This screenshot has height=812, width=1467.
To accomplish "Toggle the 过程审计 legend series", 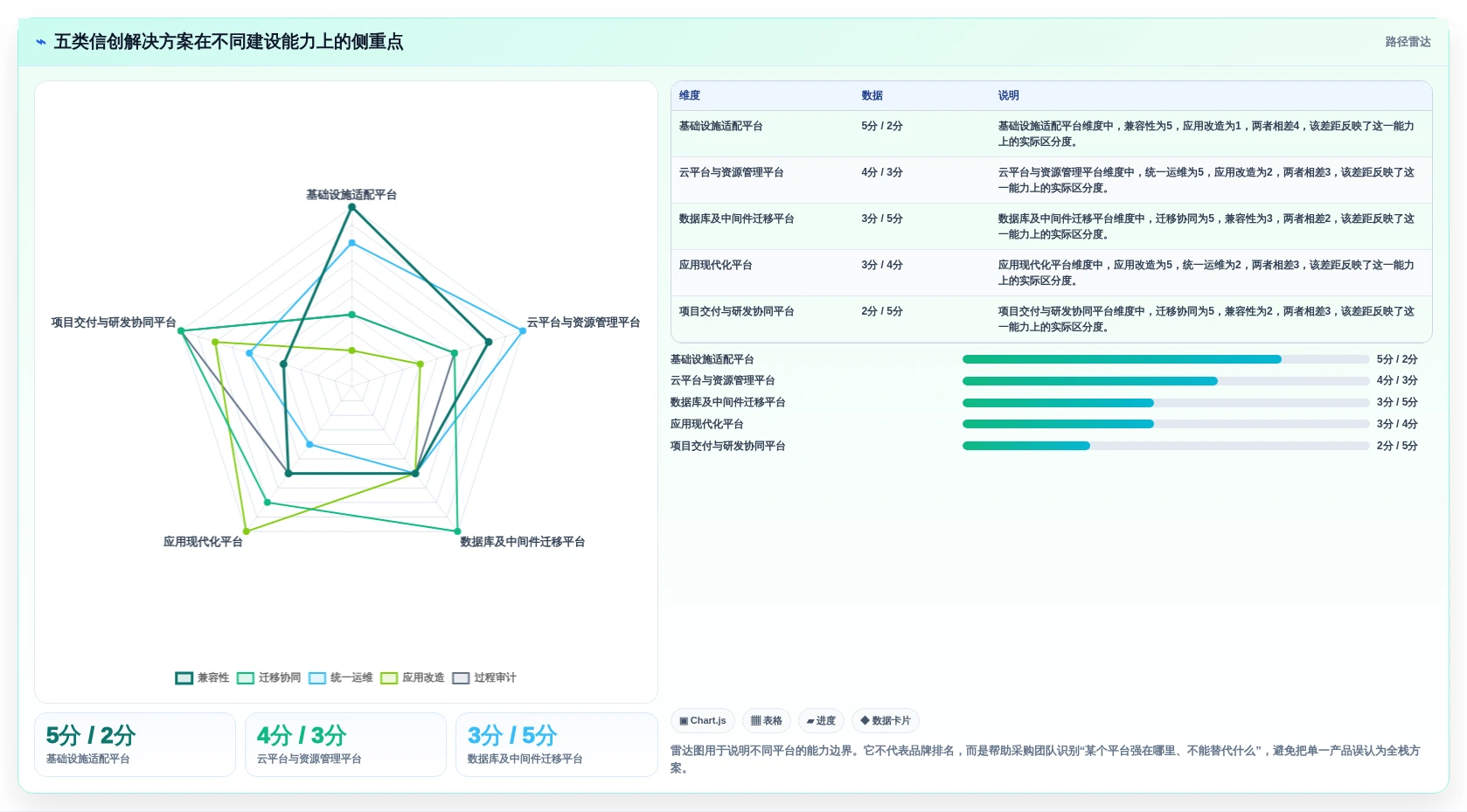I will (484, 677).
